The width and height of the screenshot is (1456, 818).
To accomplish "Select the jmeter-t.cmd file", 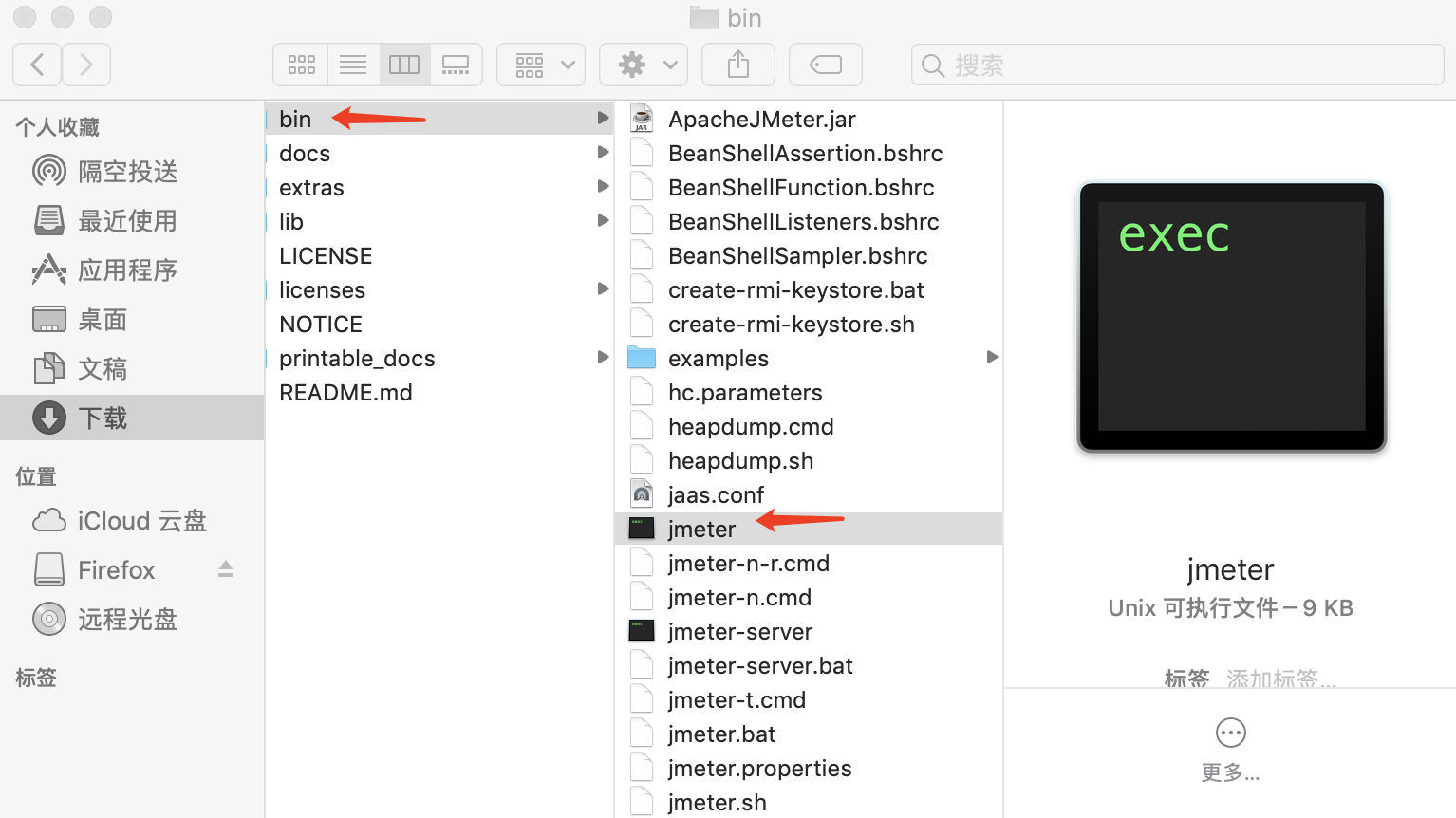I will [809, 700].
